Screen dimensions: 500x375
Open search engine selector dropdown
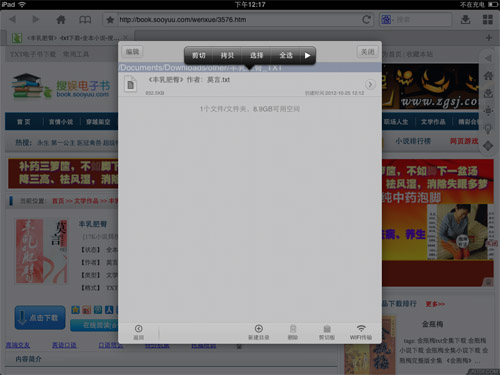click(388, 20)
